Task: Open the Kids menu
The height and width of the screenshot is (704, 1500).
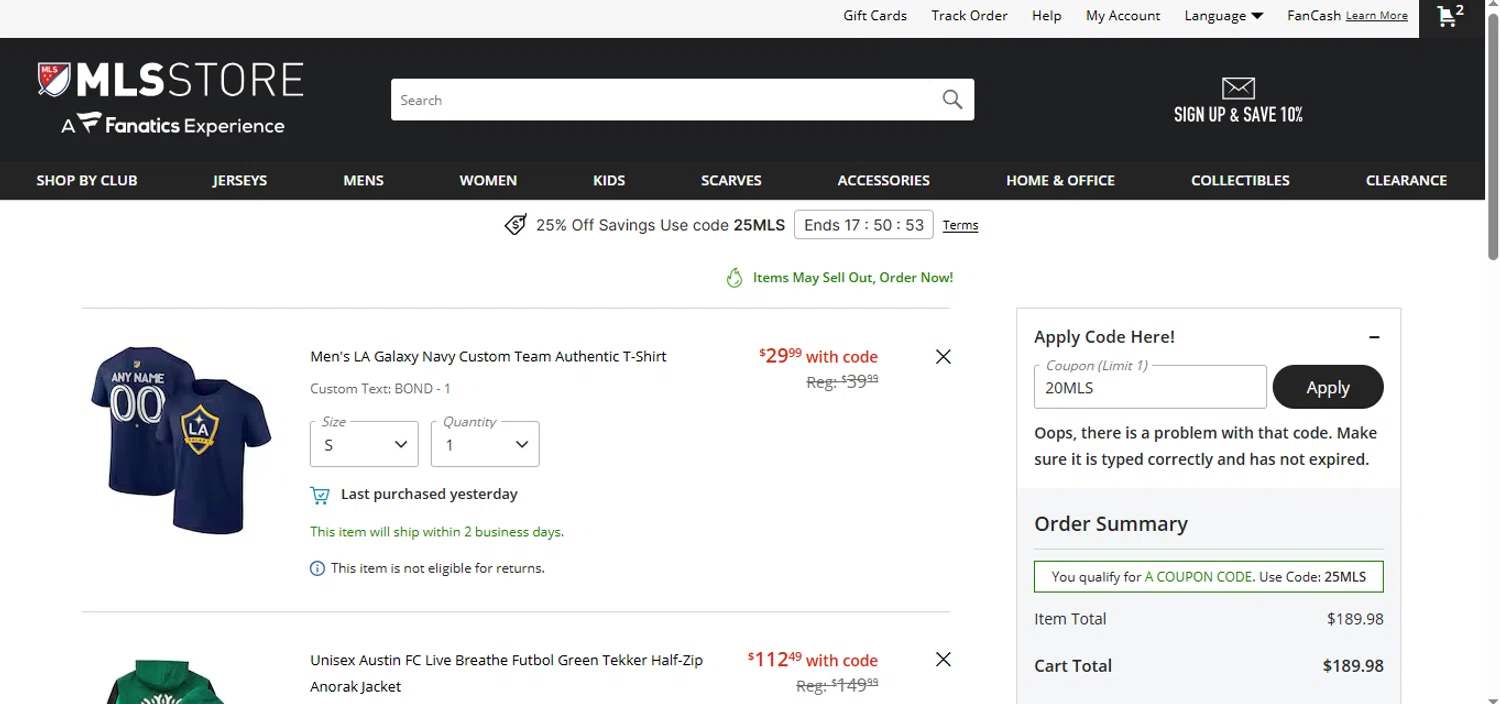Action: pyautogui.click(x=609, y=181)
